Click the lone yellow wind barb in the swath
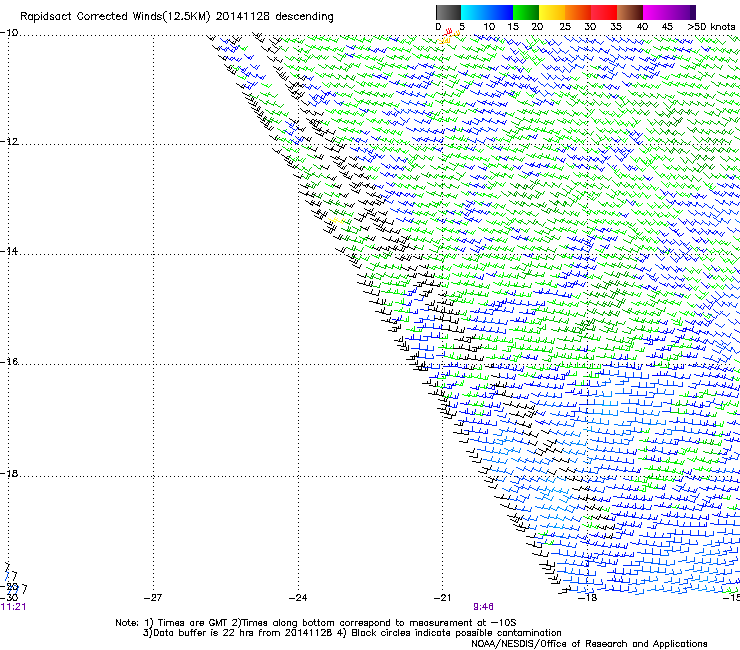 (x=336, y=220)
